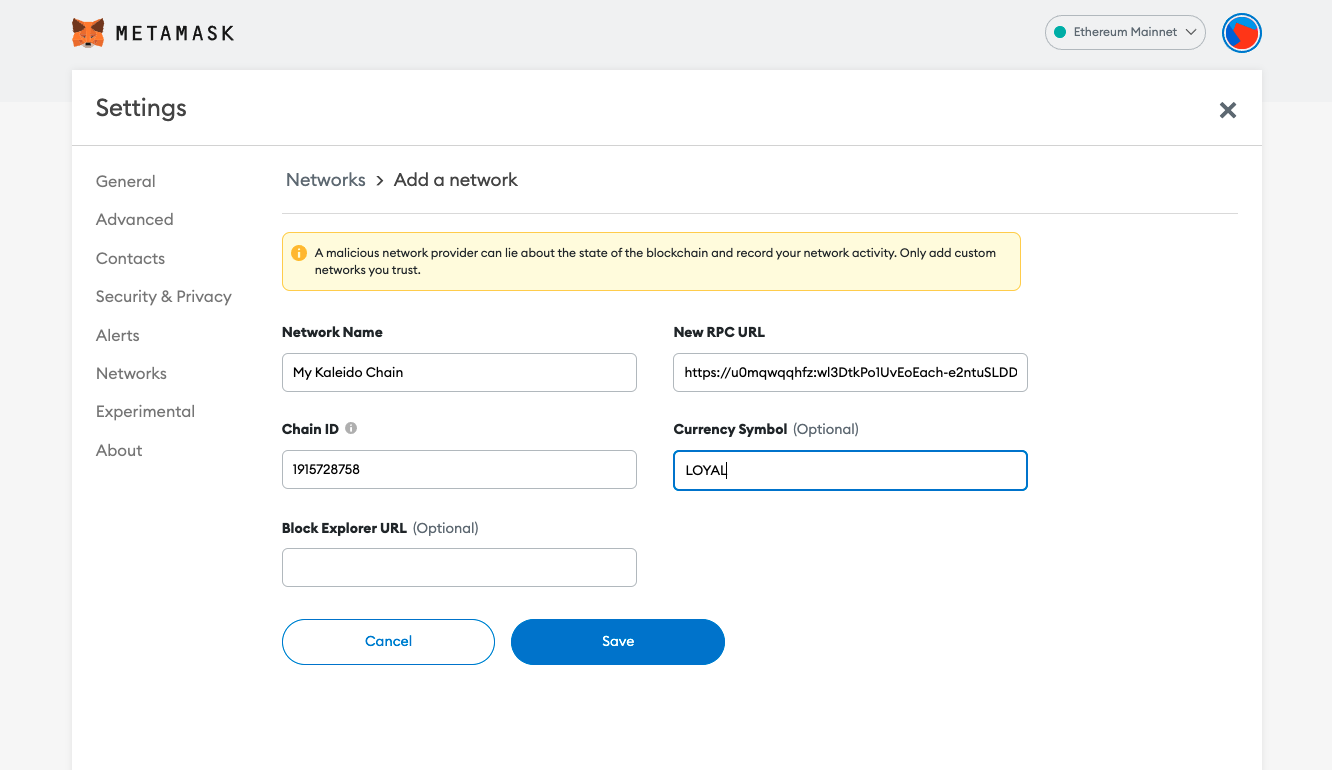Viewport: 1332px width, 770px height.
Task: Click the MetaMask fox logo
Action: (88, 33)
